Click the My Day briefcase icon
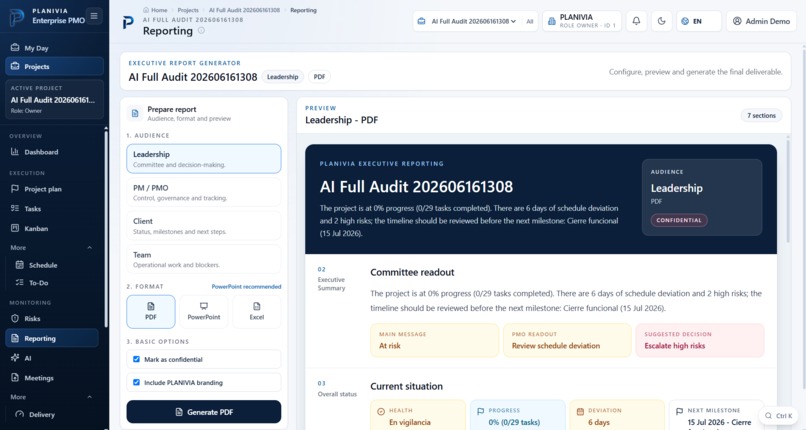The width and height of the screenshot is (806, 430). [15, 48]
